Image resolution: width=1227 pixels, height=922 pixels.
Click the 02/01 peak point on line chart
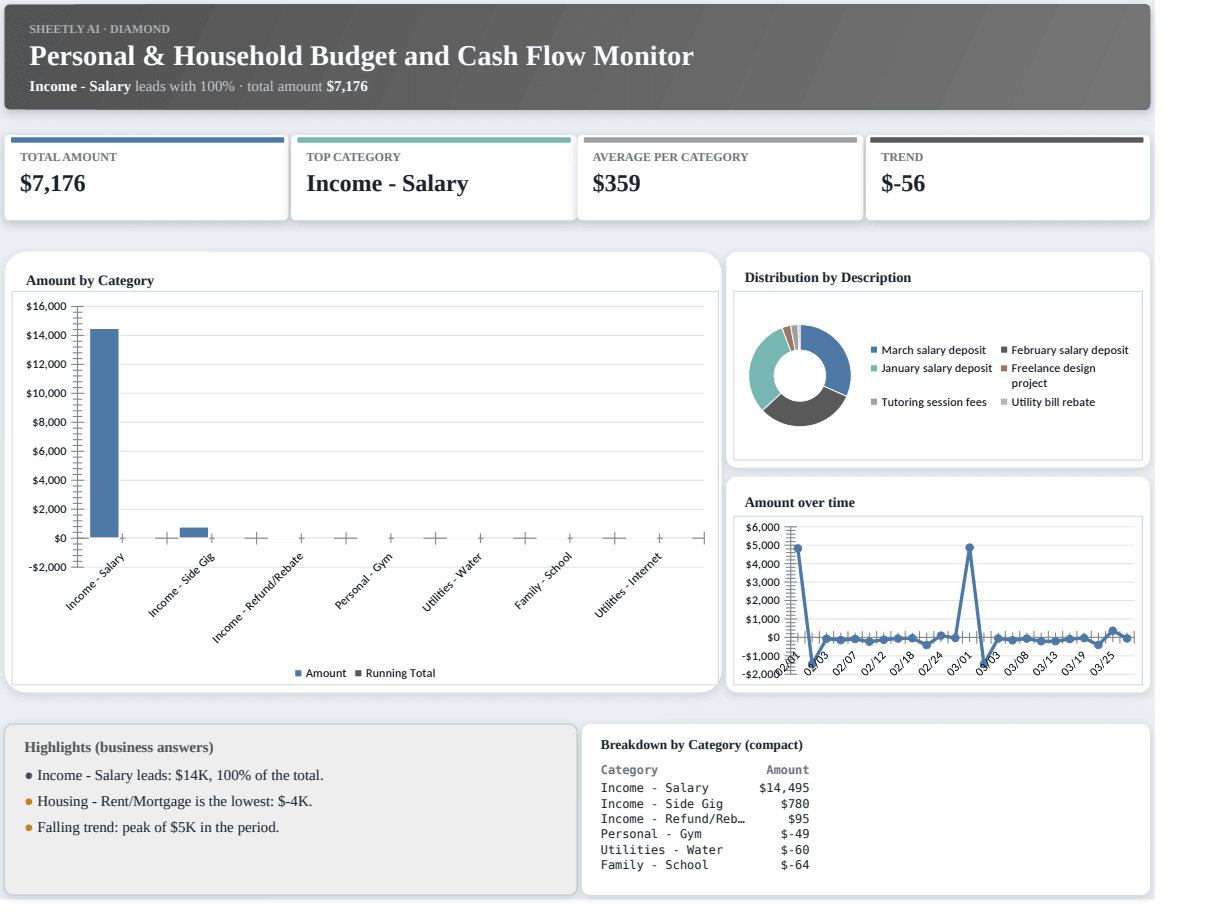797,548
